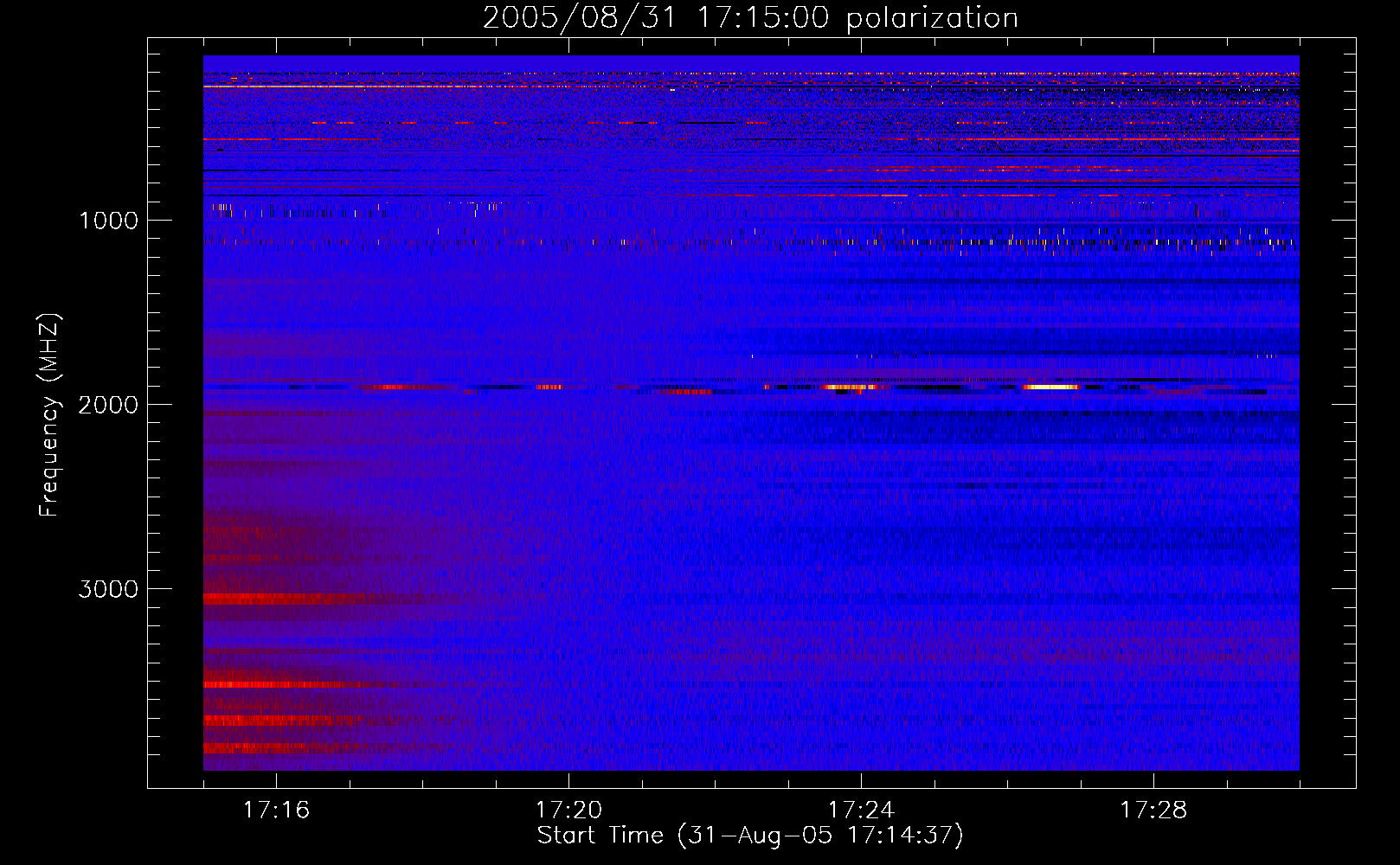Click the 17:24 time tick label
1400x865 pixels.
tap(861, 811)
